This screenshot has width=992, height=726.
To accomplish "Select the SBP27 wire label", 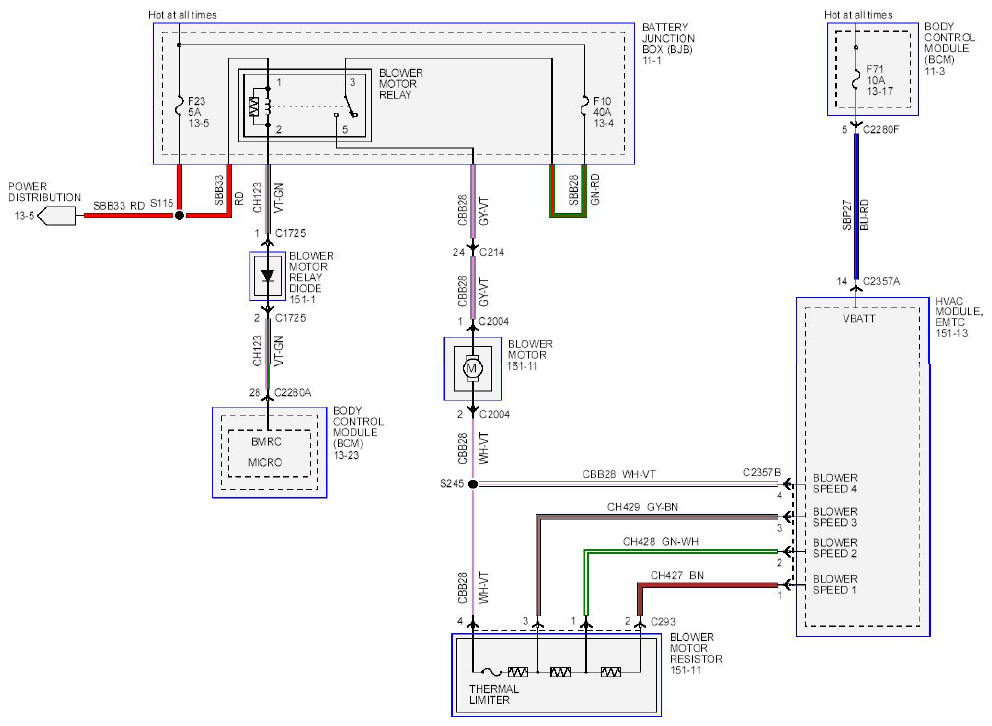I will pyautogui.click(x=847, y=215).
